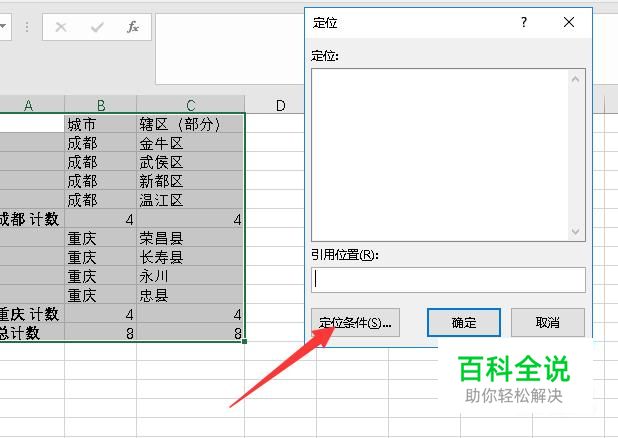This screenshot has width=618, height=438.
Task: Click the cell 重庆 计数
Action: click(32, 314)
